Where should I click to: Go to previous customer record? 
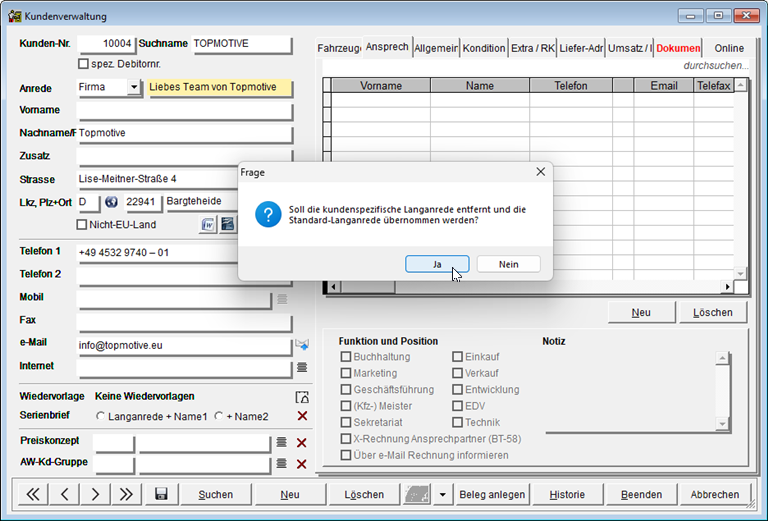click(64, 495)
